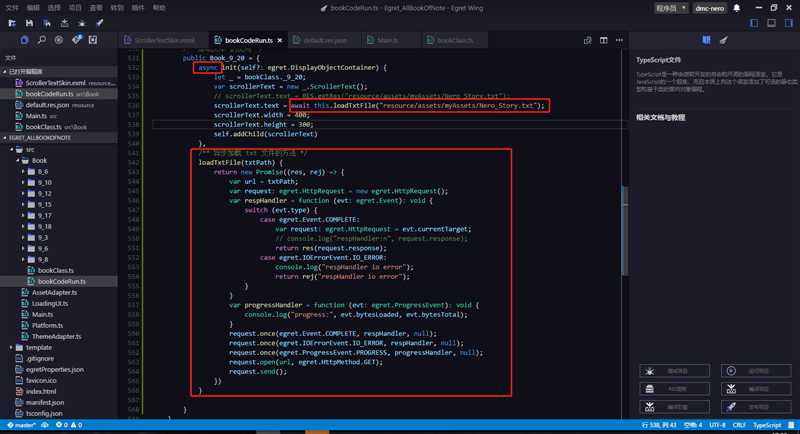Switch to the bookClass.ts editor tab

(x=455, y=40)
